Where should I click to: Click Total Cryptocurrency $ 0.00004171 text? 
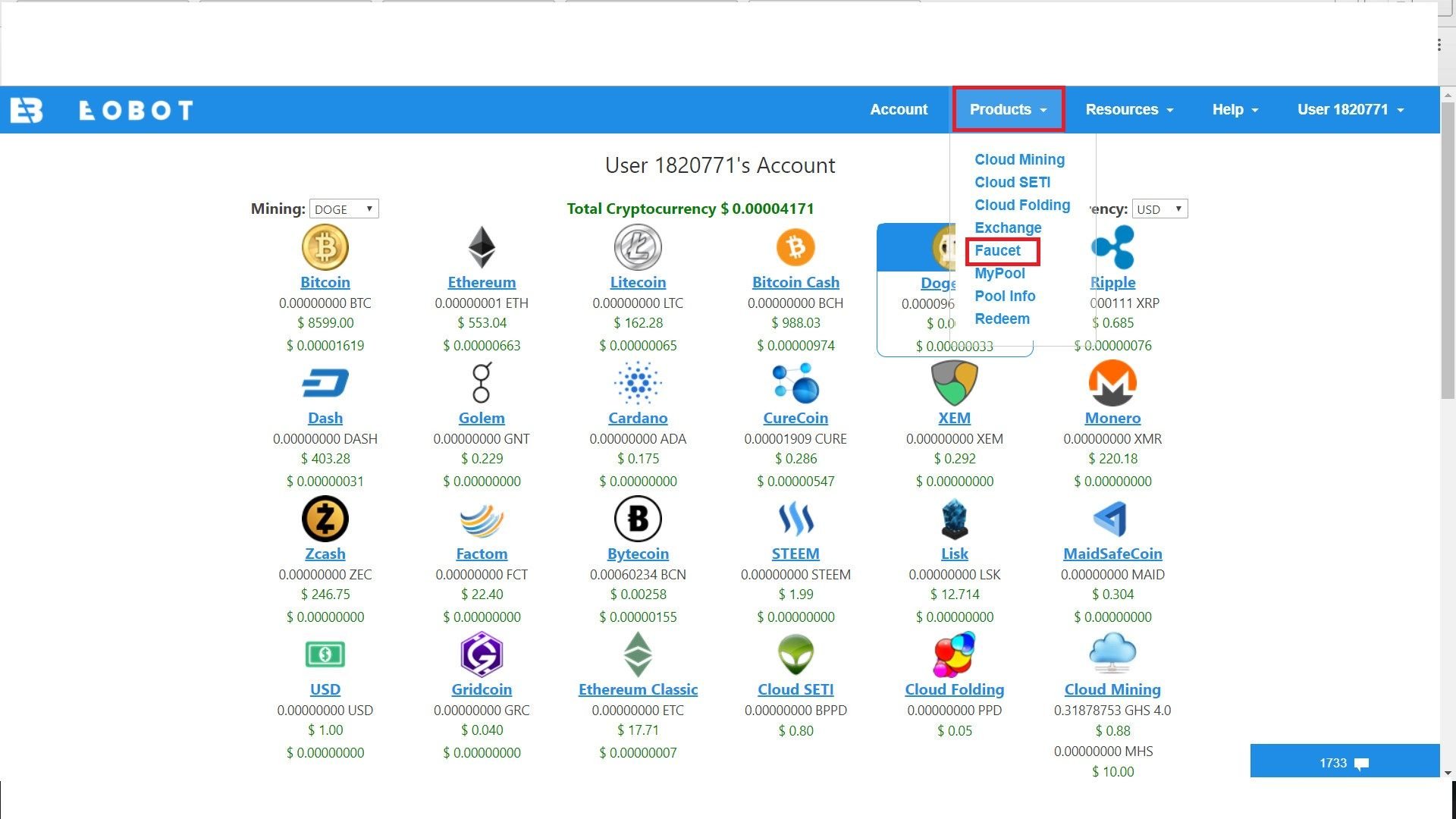[690, 209]
